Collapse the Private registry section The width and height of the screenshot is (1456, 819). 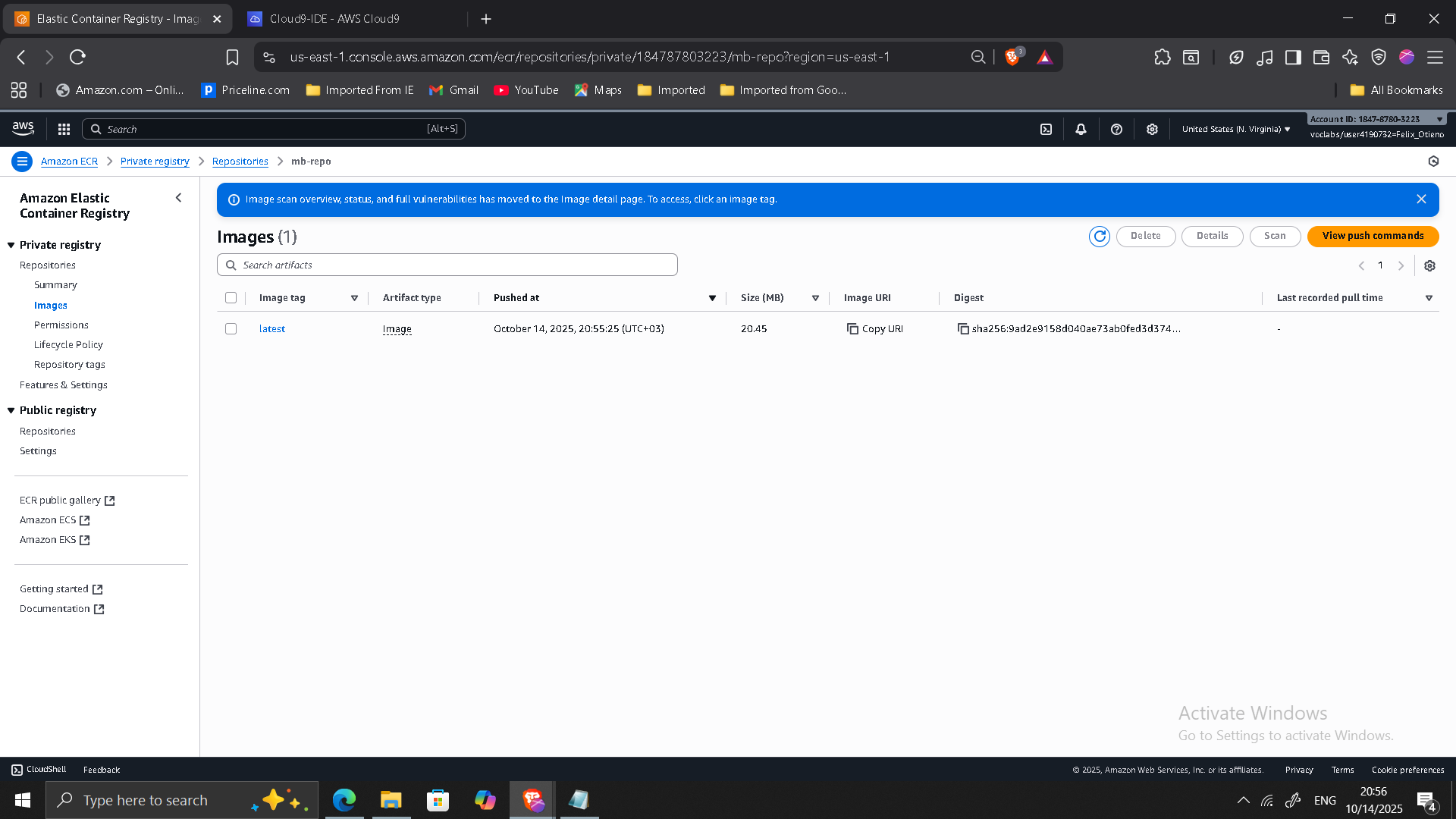tap(11, 244)
